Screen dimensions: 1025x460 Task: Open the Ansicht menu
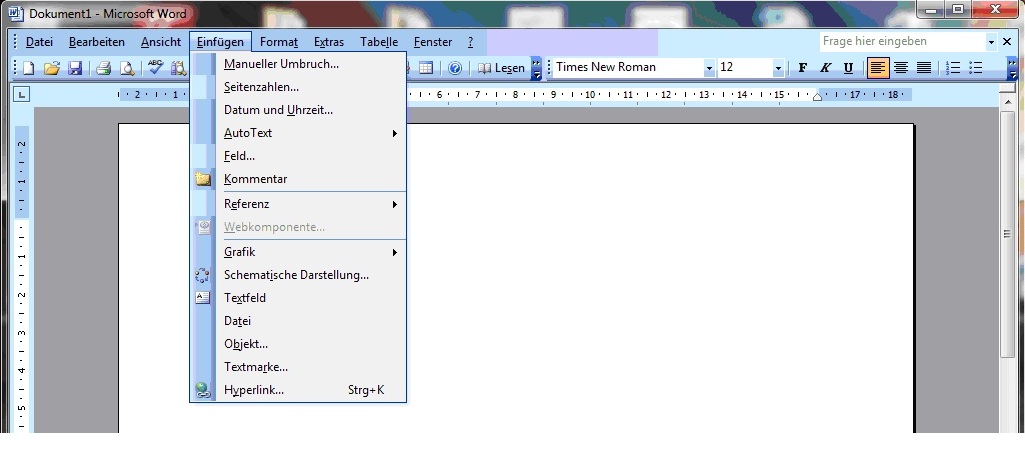click(161, 42)
